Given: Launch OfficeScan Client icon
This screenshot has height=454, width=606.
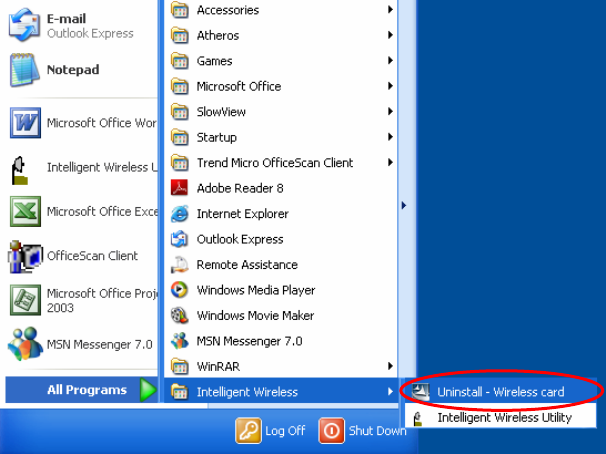Looking at the screenshot, I should tap(25, 257).
